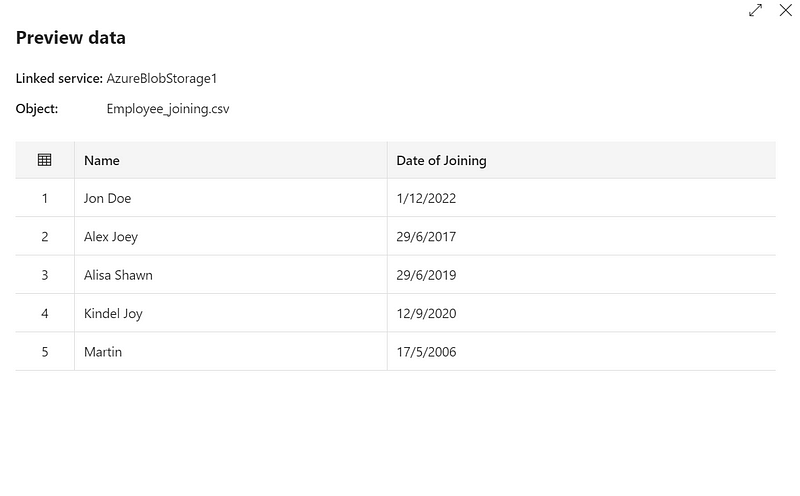Click the Employee_joining.csv object name
800x496 pixels.
click(168, 109)
